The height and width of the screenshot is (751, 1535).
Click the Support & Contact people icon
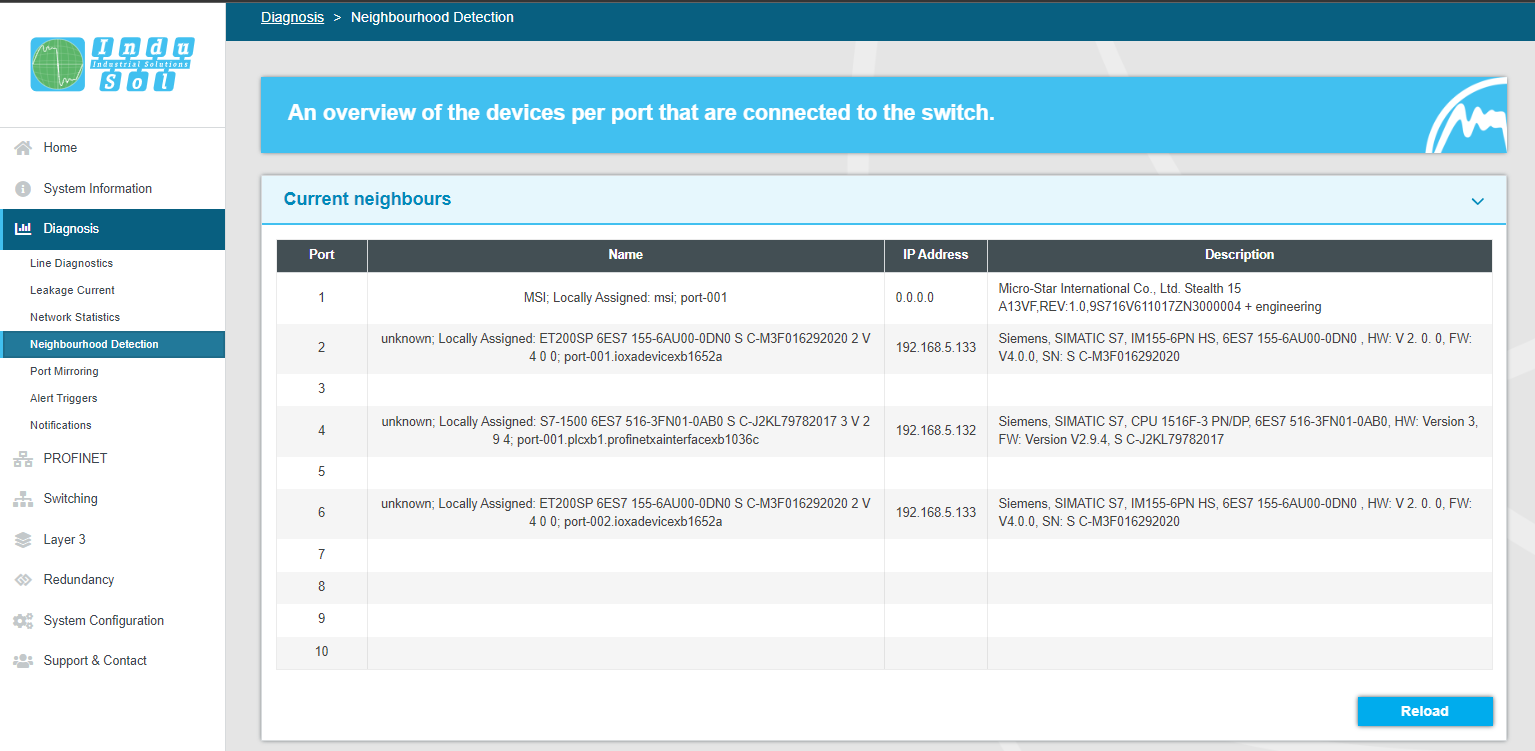tap(23, 661)
